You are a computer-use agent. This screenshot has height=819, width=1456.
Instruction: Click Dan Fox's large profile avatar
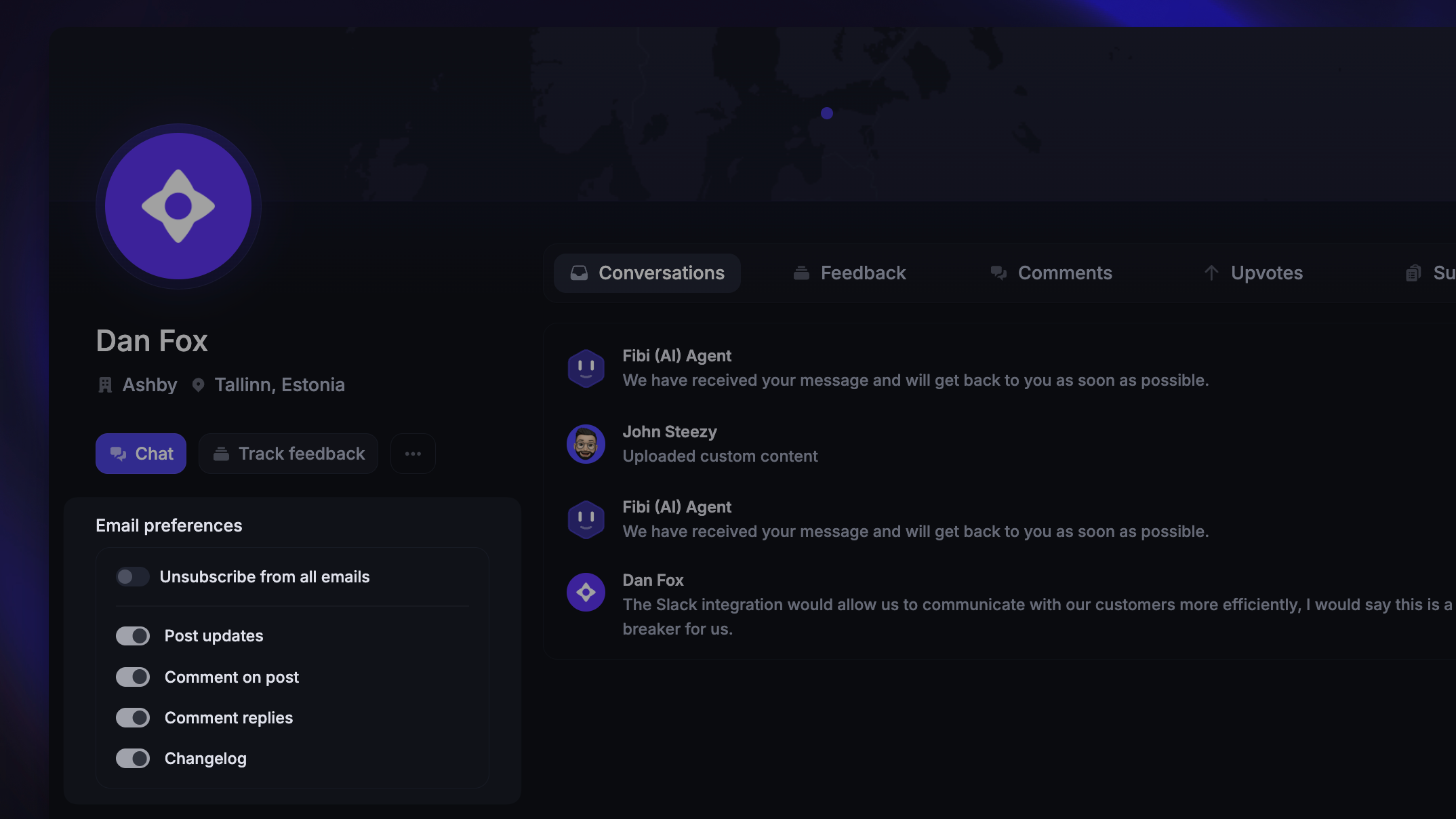click(x=178, y=206)
